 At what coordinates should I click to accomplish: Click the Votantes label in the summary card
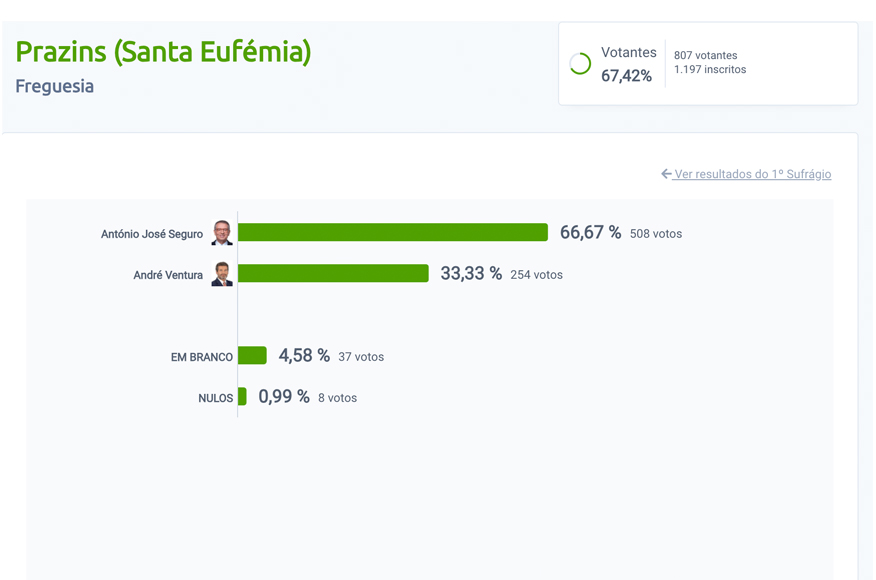628,52
